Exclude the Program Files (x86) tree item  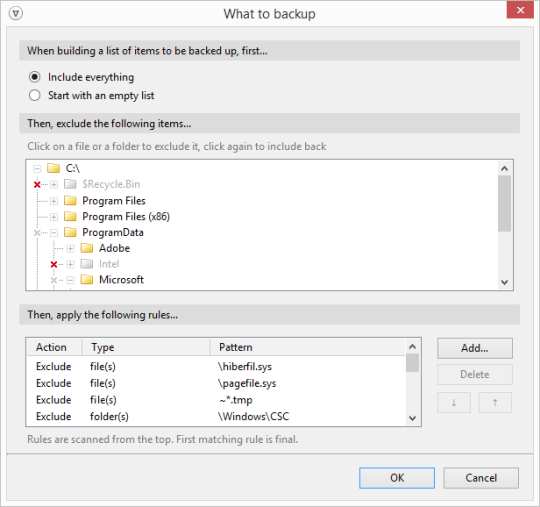126,217
